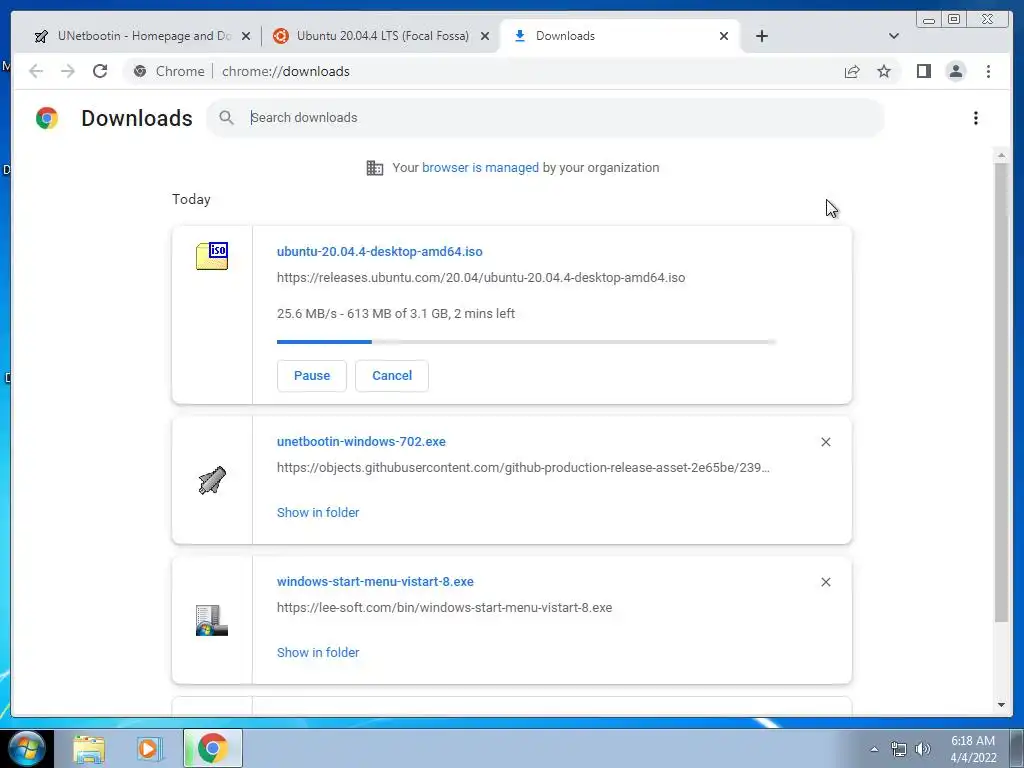Open the profile avatar icon
Image resolution: width=1024 pixels, height=768 pixels.
coord(955,71)
